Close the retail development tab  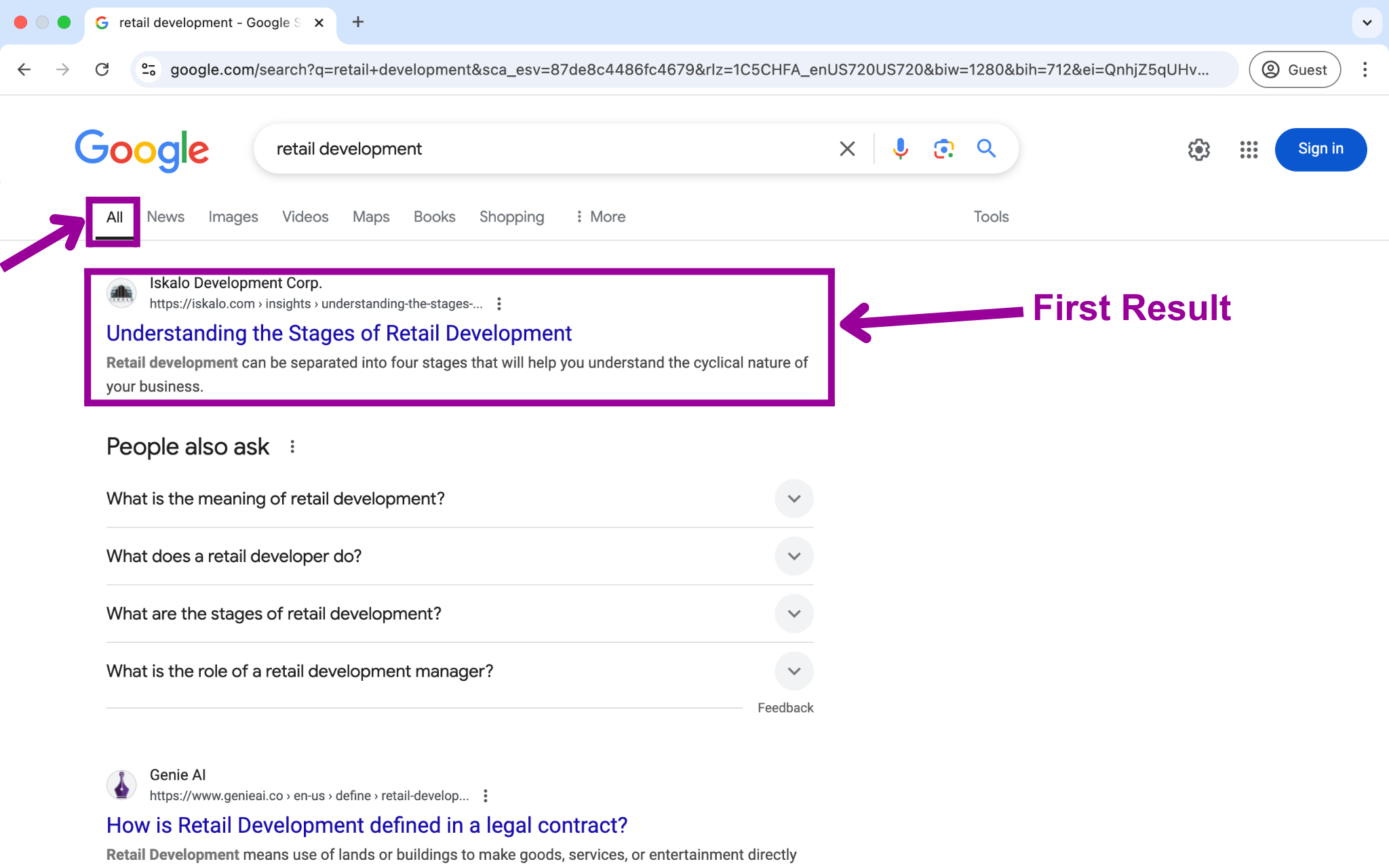point(319,22)
